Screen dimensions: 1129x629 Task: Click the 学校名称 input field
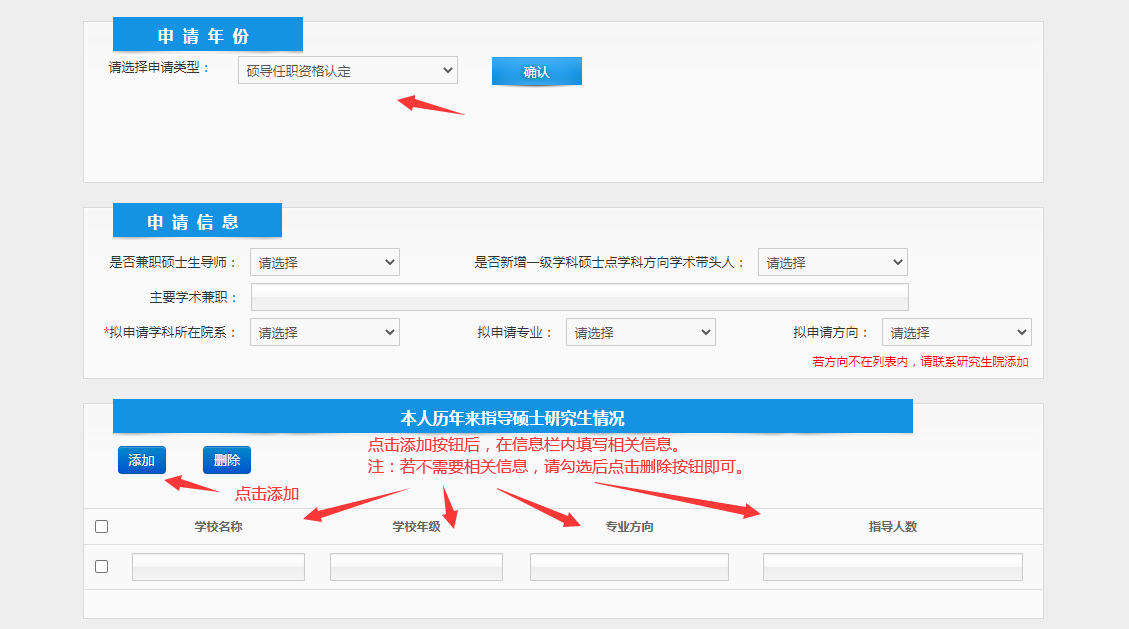[x=218, y=567]
